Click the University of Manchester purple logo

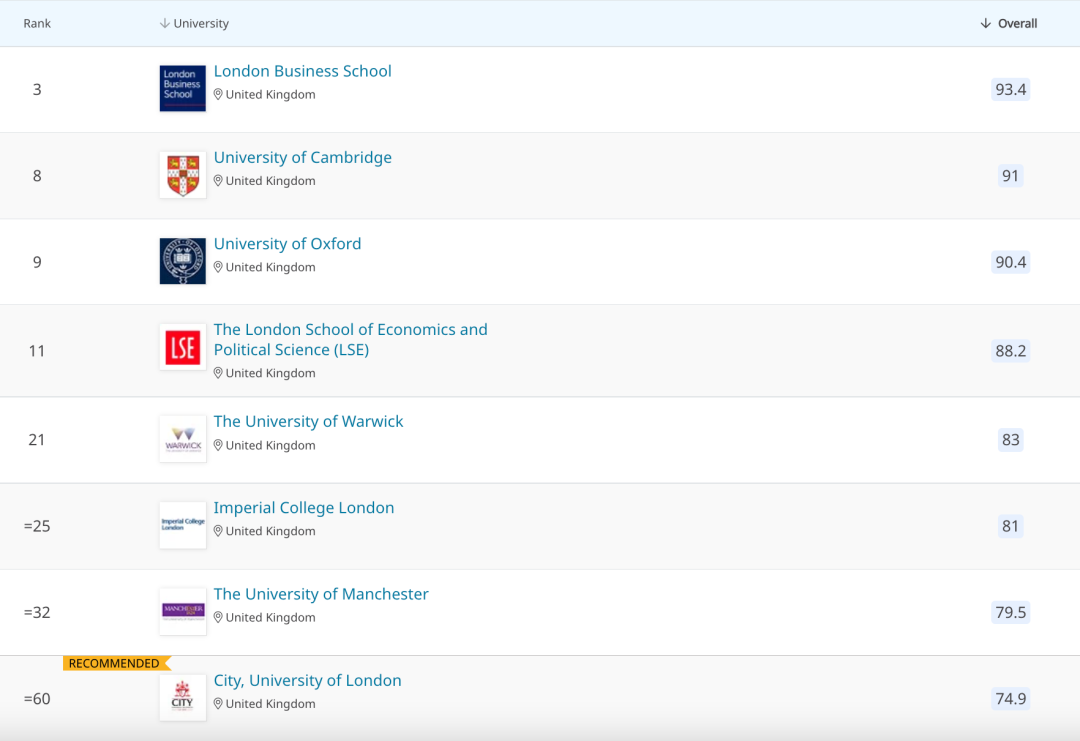tap(183, 611)
